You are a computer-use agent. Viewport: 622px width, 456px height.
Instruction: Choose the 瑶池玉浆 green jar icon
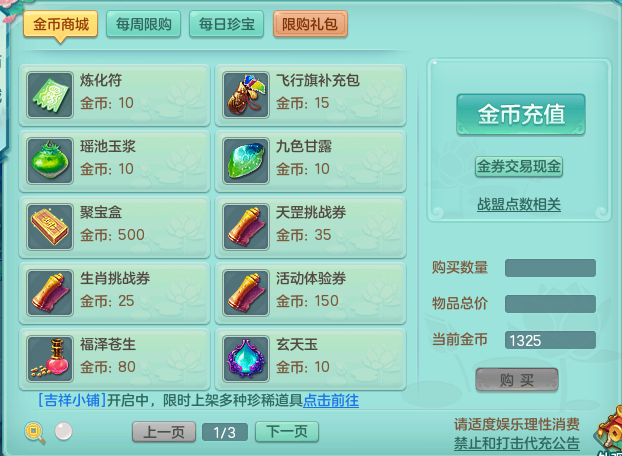pos(50,161)
